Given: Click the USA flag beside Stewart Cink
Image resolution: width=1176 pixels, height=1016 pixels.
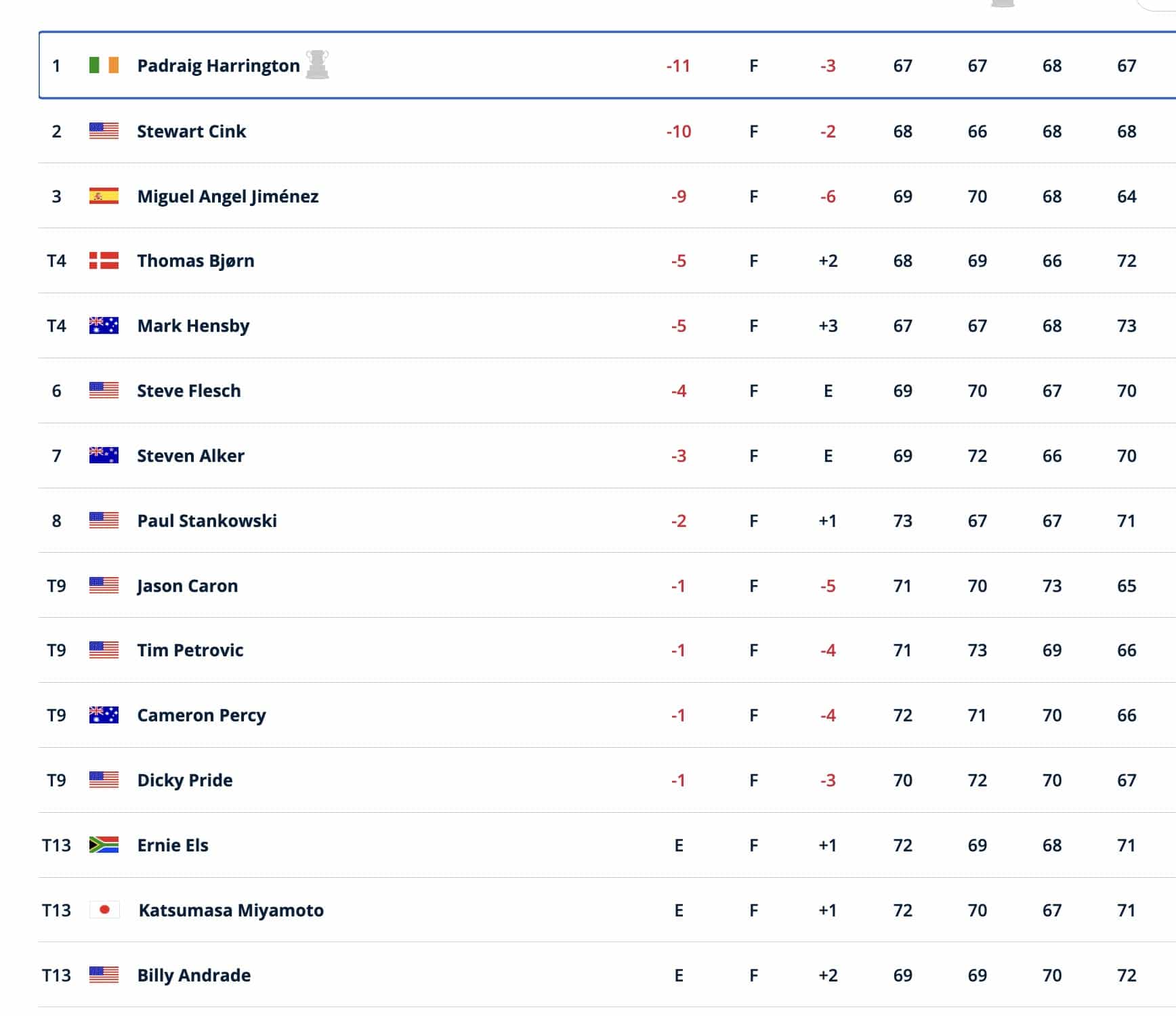Looking at the screenshot, I should [x=104, y=131].
